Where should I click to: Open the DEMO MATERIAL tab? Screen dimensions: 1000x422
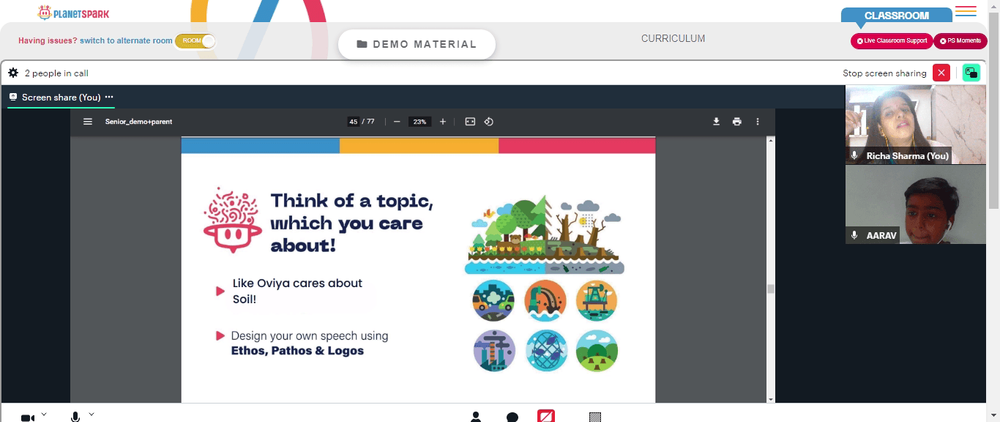[416, 44]
